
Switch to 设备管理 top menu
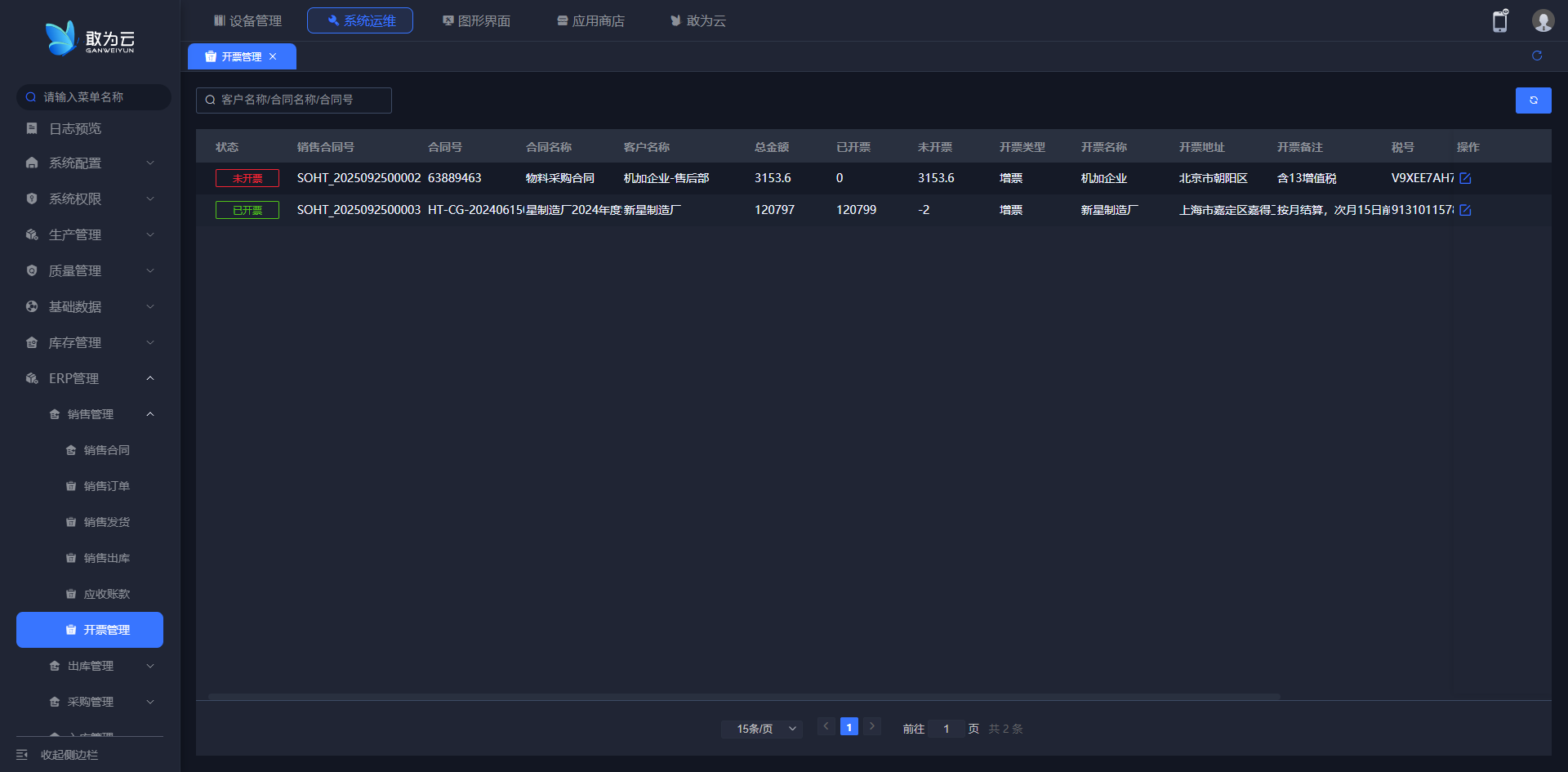pos(247,20)
